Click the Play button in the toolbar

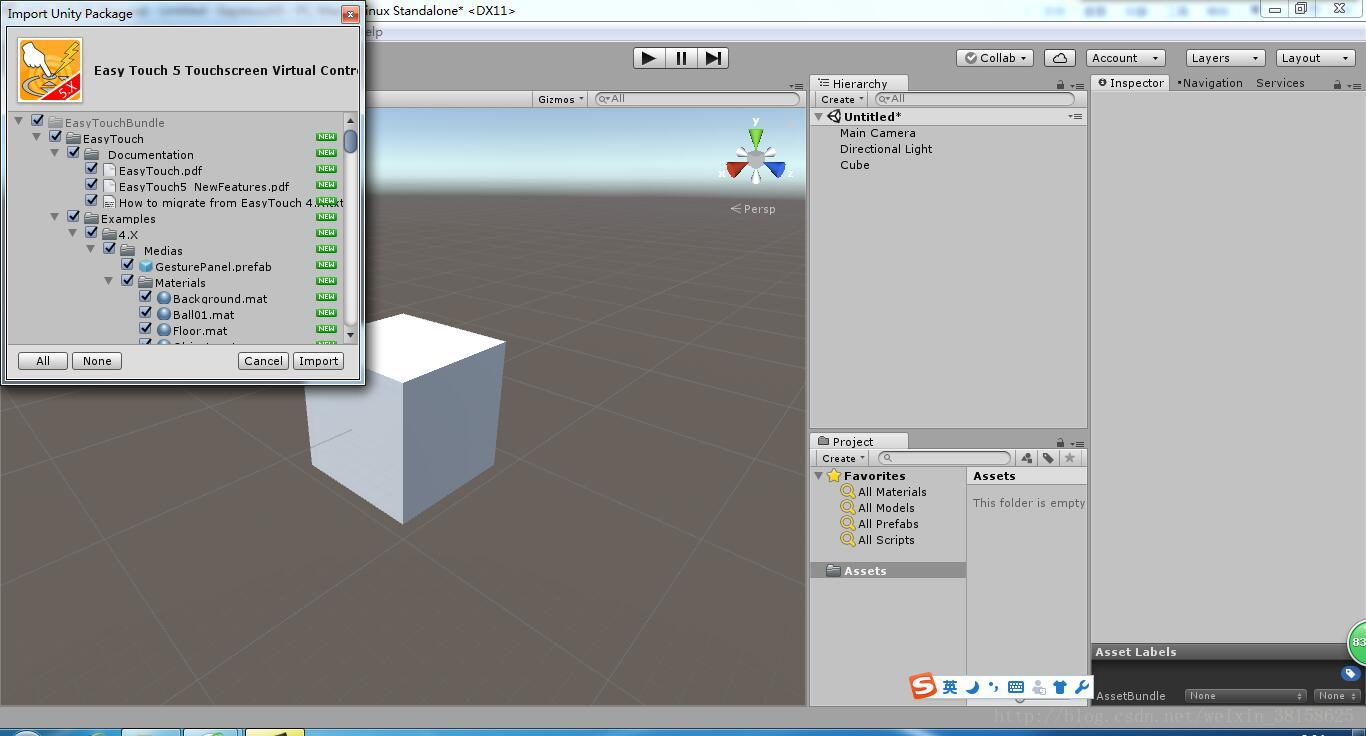click(x=648, y=58)
